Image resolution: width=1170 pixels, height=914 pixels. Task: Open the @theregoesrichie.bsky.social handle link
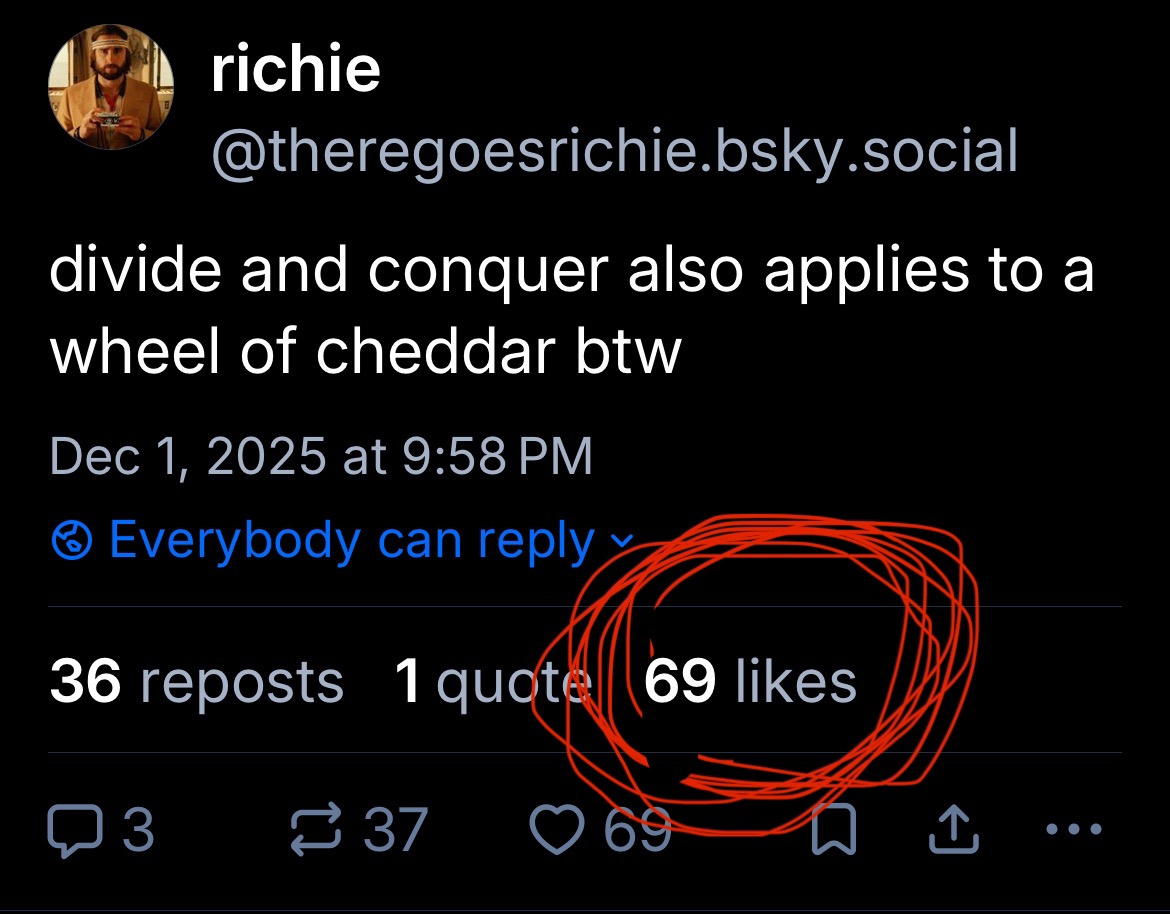[x=614, y=150]
